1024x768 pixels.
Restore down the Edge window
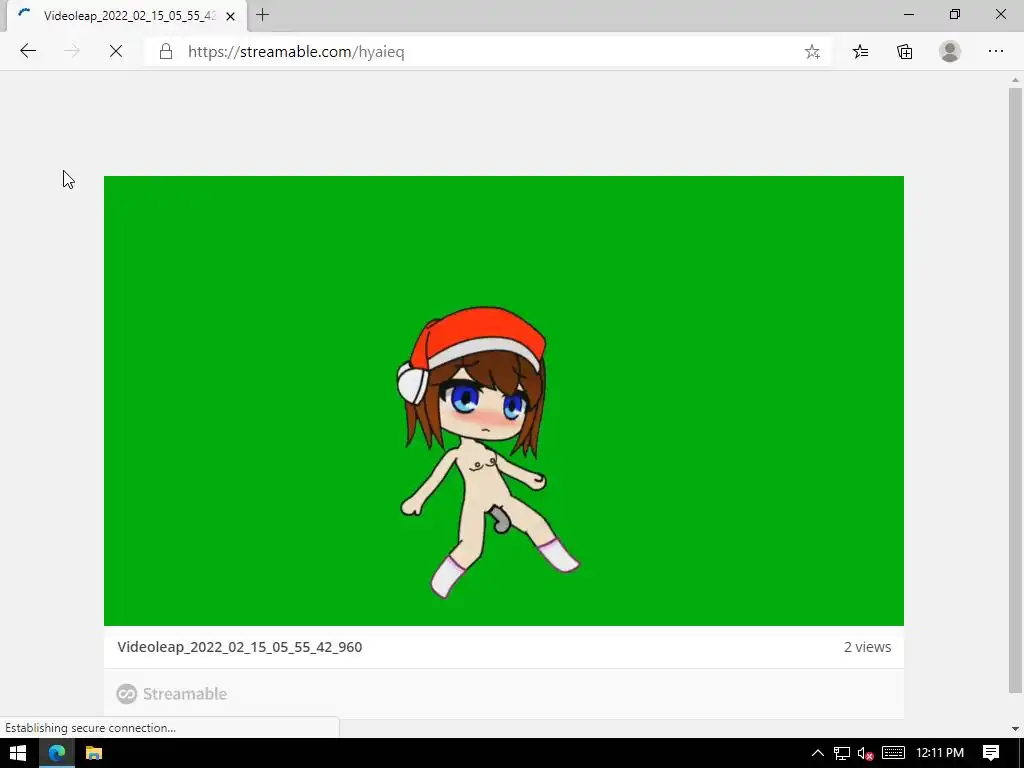coord(955,14)
